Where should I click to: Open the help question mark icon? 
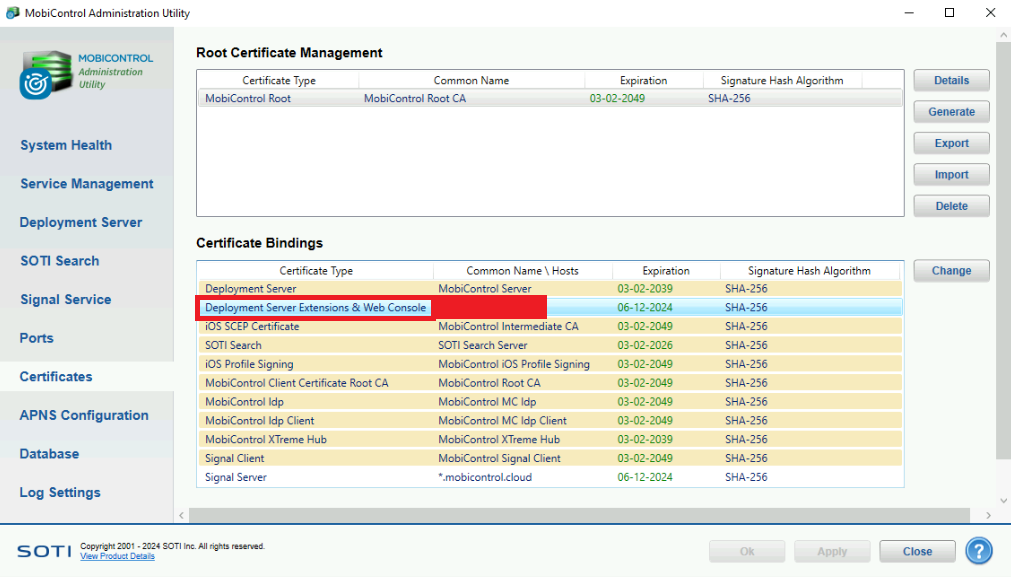[x=978, y=551]
